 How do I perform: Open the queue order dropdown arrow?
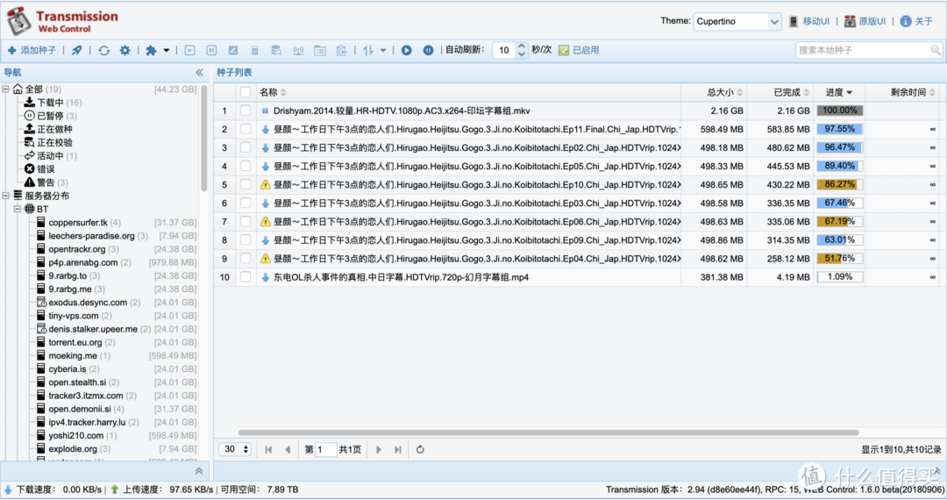[x=383, y=50]
